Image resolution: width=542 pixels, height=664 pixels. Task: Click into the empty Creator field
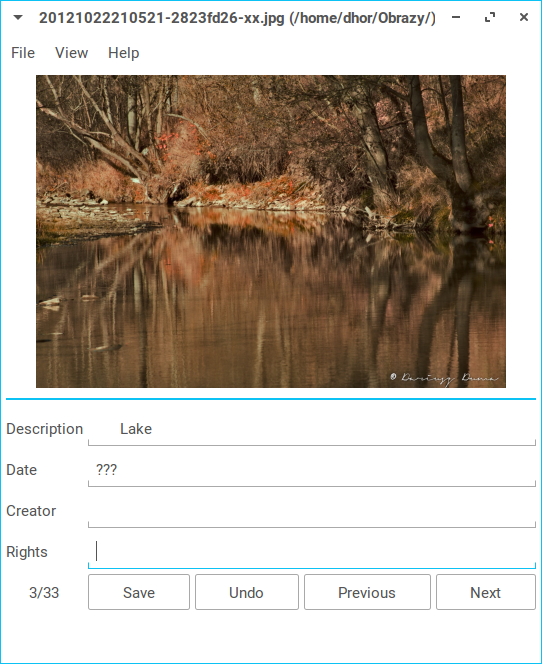pyautogui.click(x=312, y=511)
